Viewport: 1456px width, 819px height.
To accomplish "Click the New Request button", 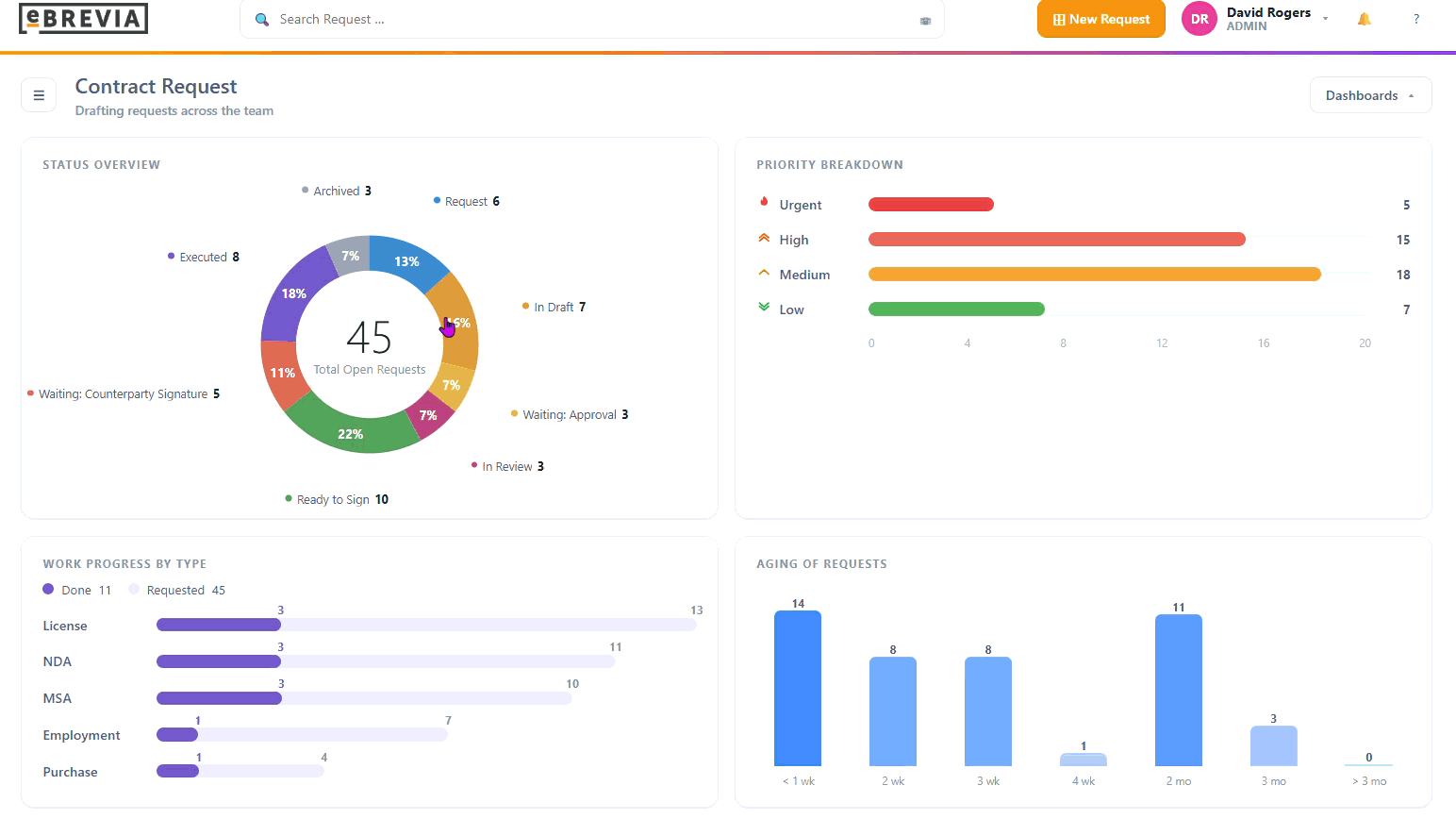I will [1100, 19].
